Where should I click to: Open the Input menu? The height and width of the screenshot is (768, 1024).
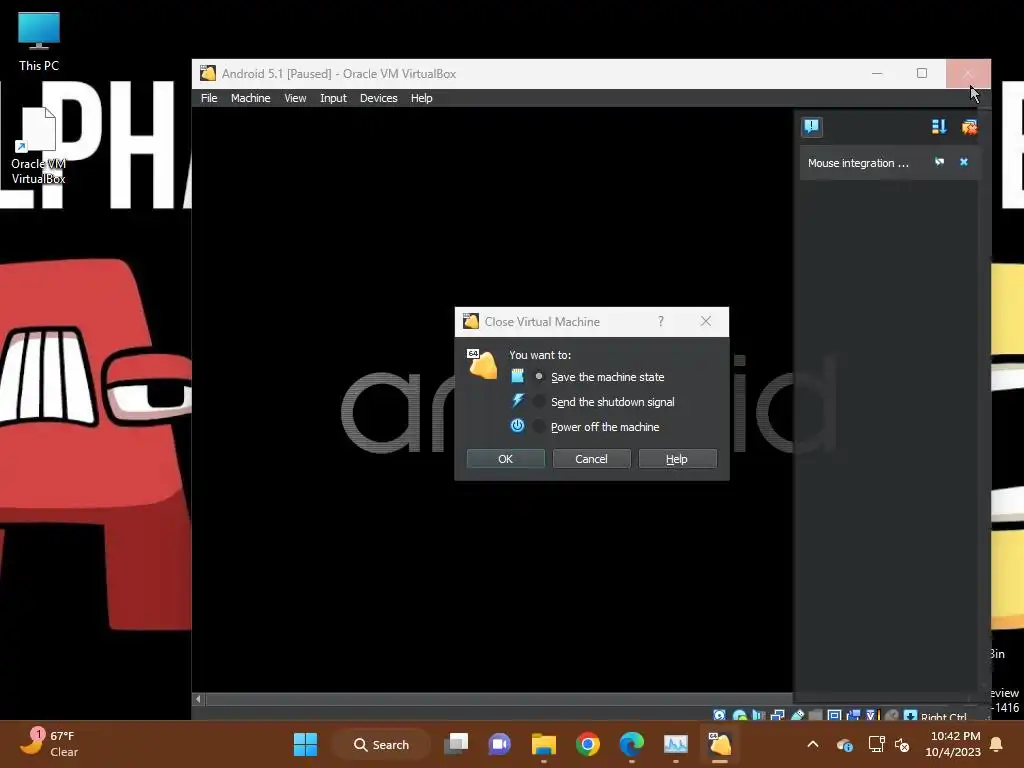333,98
